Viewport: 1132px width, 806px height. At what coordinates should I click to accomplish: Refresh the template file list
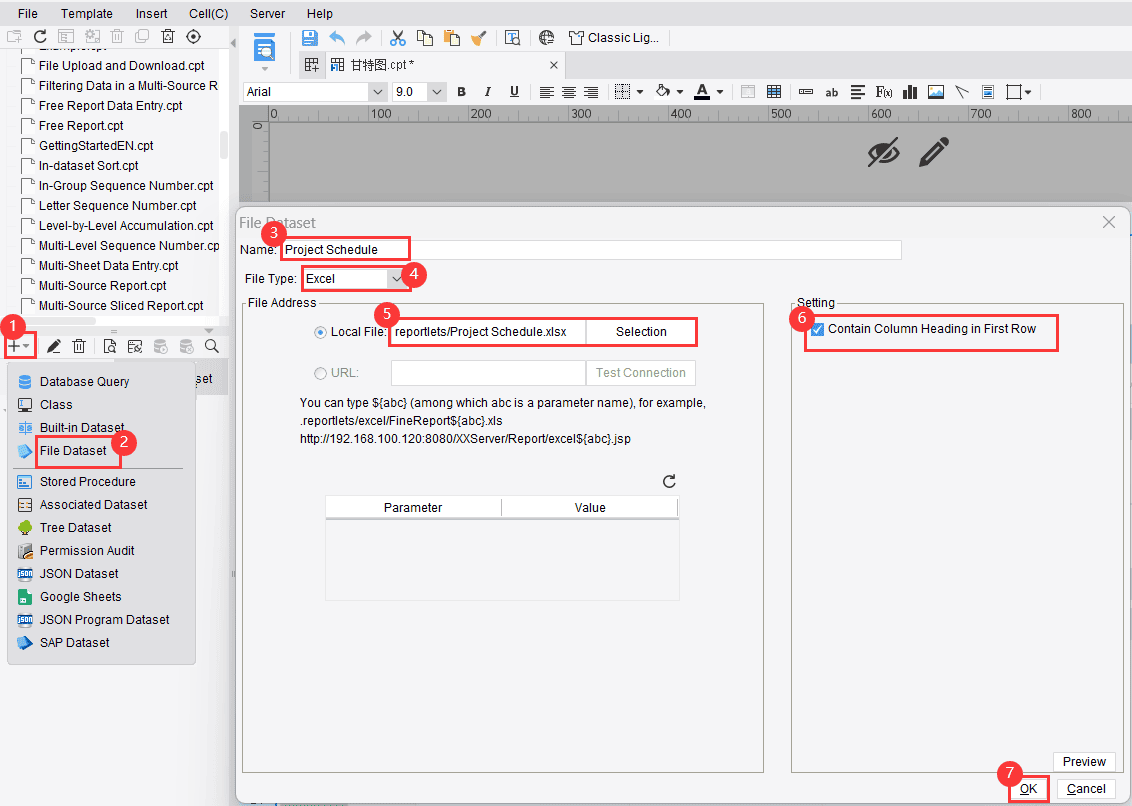(41, 36)
